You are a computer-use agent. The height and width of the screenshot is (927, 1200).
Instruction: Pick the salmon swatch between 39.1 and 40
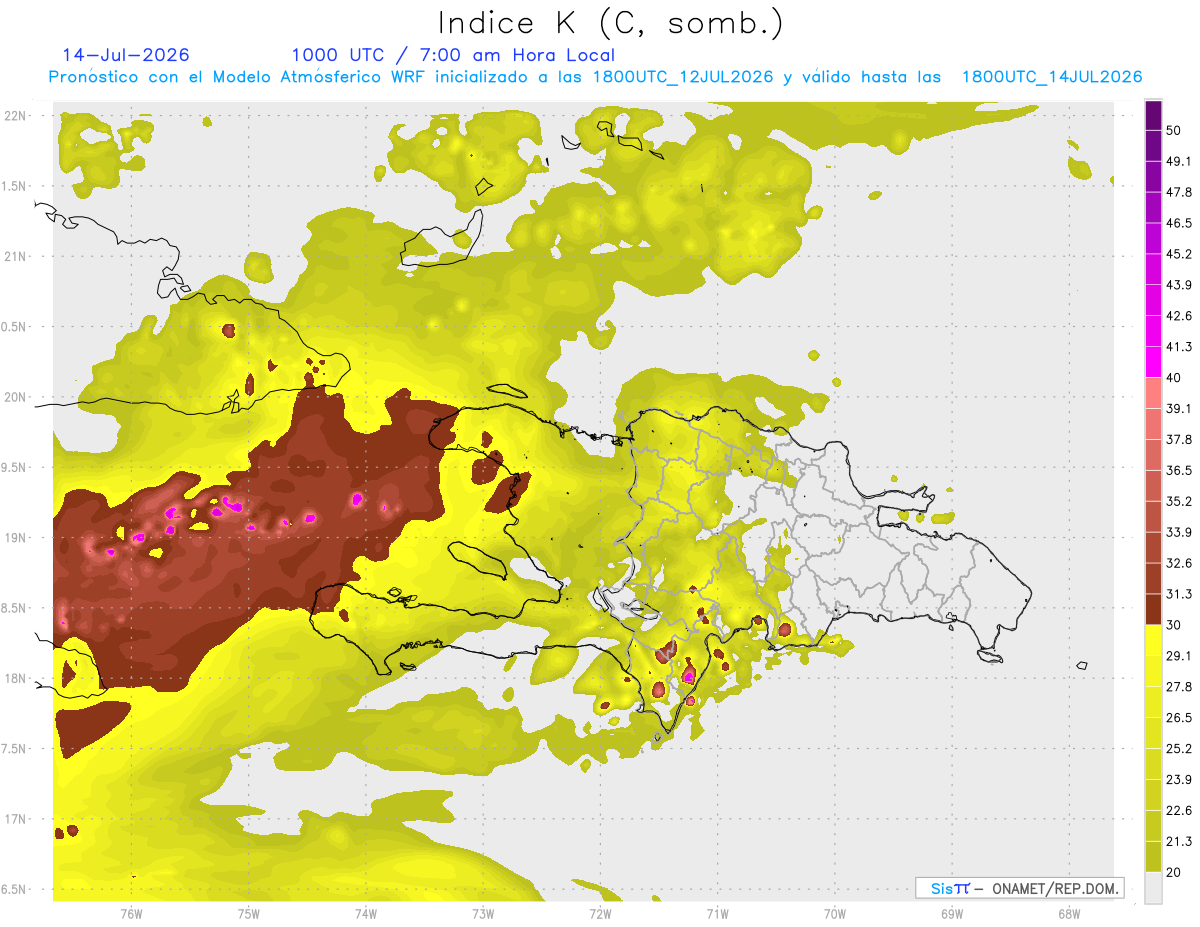pyautogui.click(x=1153, y=393)
